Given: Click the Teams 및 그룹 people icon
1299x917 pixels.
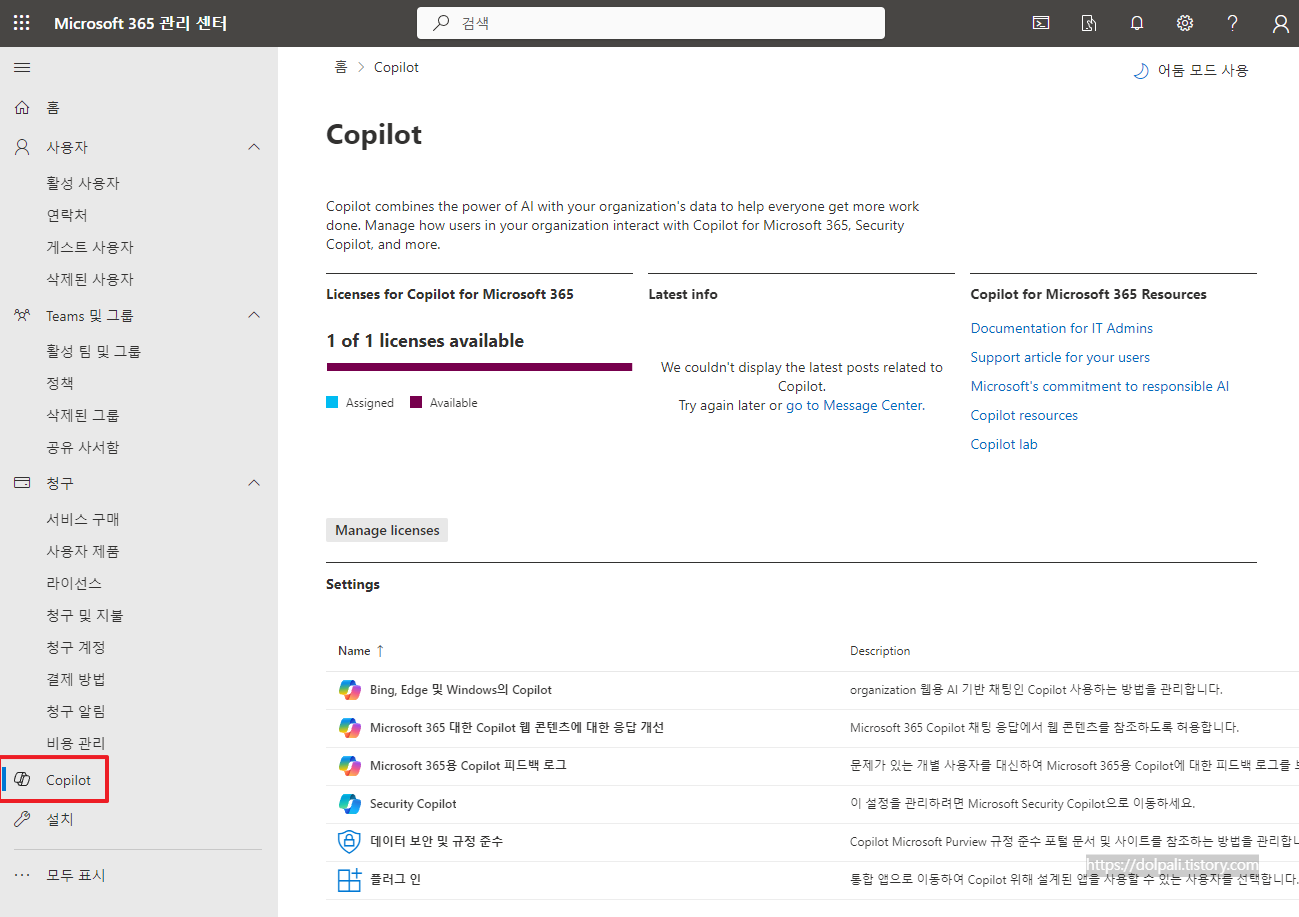Looking at the screenshot, I should pyautogui.click(x=22, y=315).
